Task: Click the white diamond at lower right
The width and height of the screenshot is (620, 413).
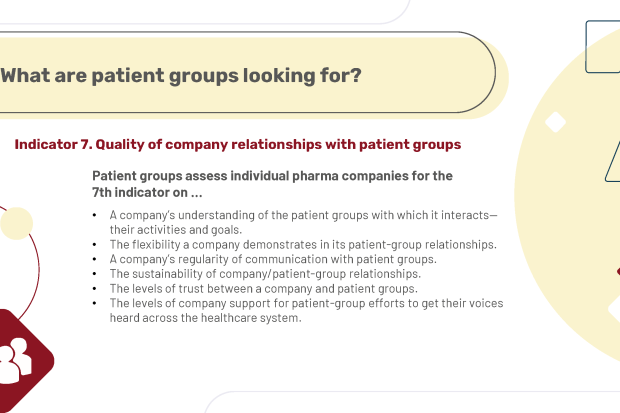Action: tap(614, 309)
